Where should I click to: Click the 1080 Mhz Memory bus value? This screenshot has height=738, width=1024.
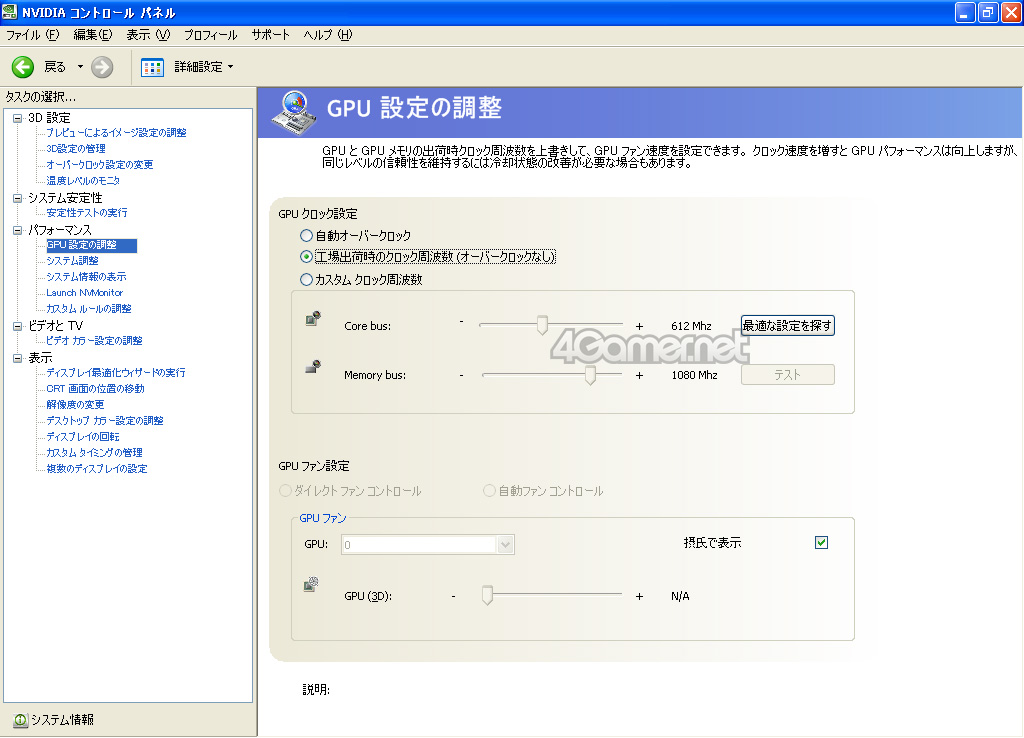tap(694, 375)
